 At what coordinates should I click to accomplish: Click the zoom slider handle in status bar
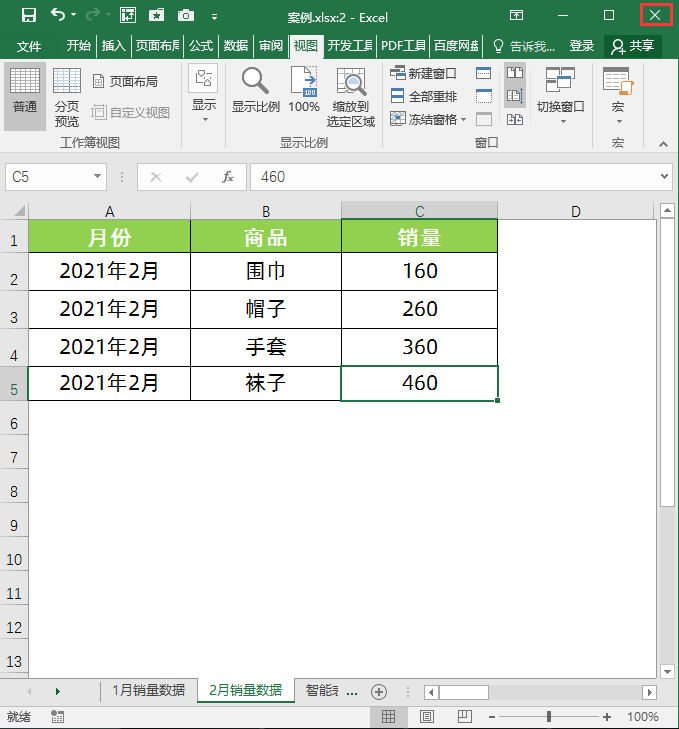pos(549,716)
